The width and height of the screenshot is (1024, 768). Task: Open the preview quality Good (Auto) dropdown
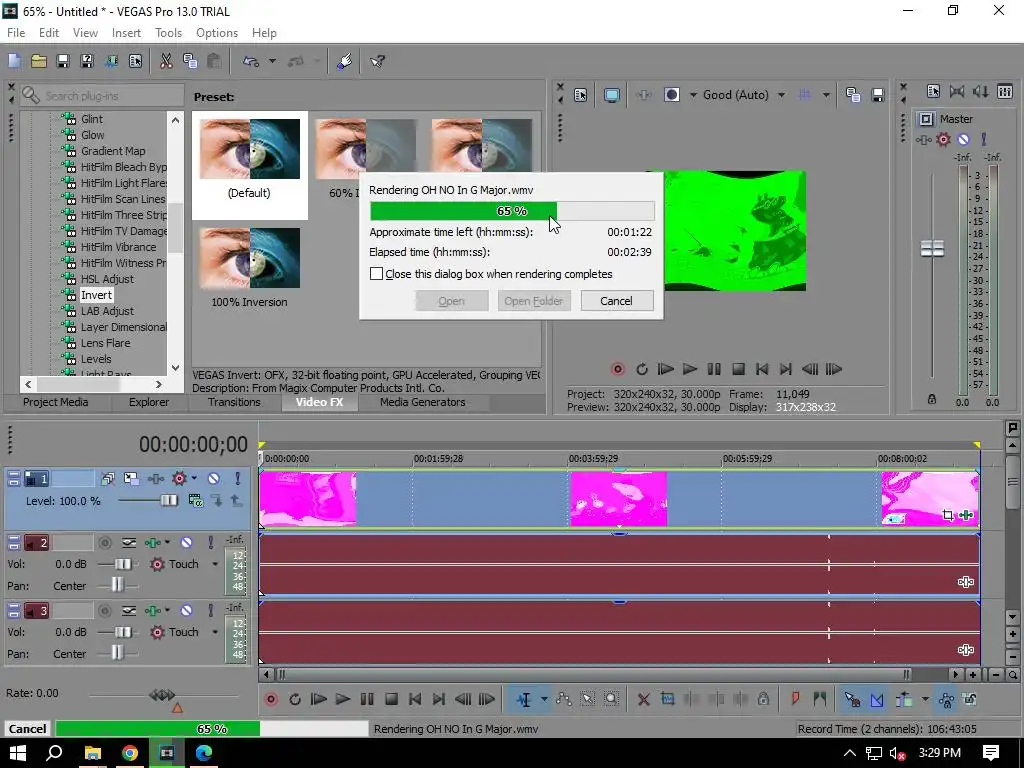pyautogui.click(x=781, y=95)
